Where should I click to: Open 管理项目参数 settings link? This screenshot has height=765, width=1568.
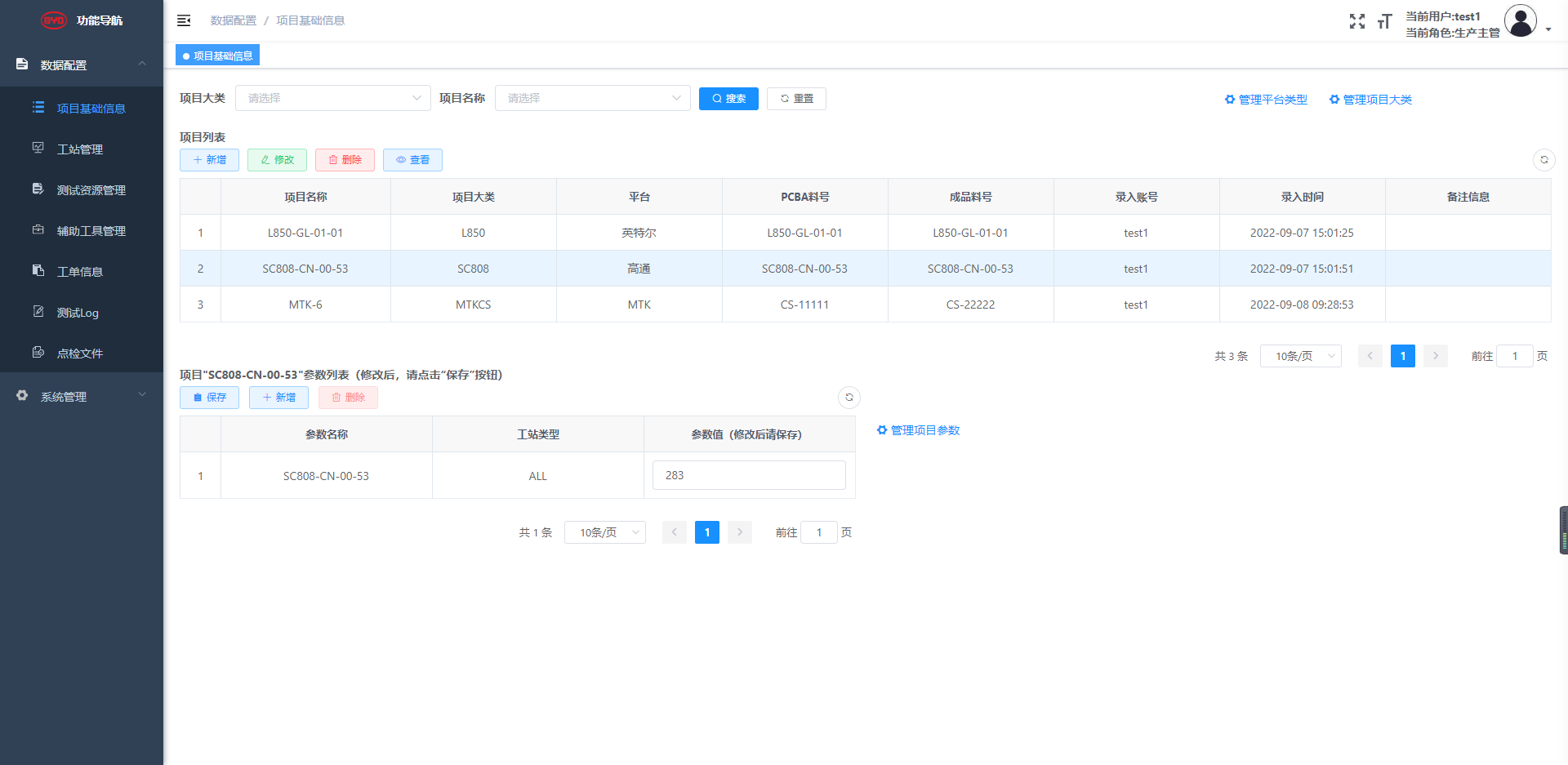coord(918,430)
